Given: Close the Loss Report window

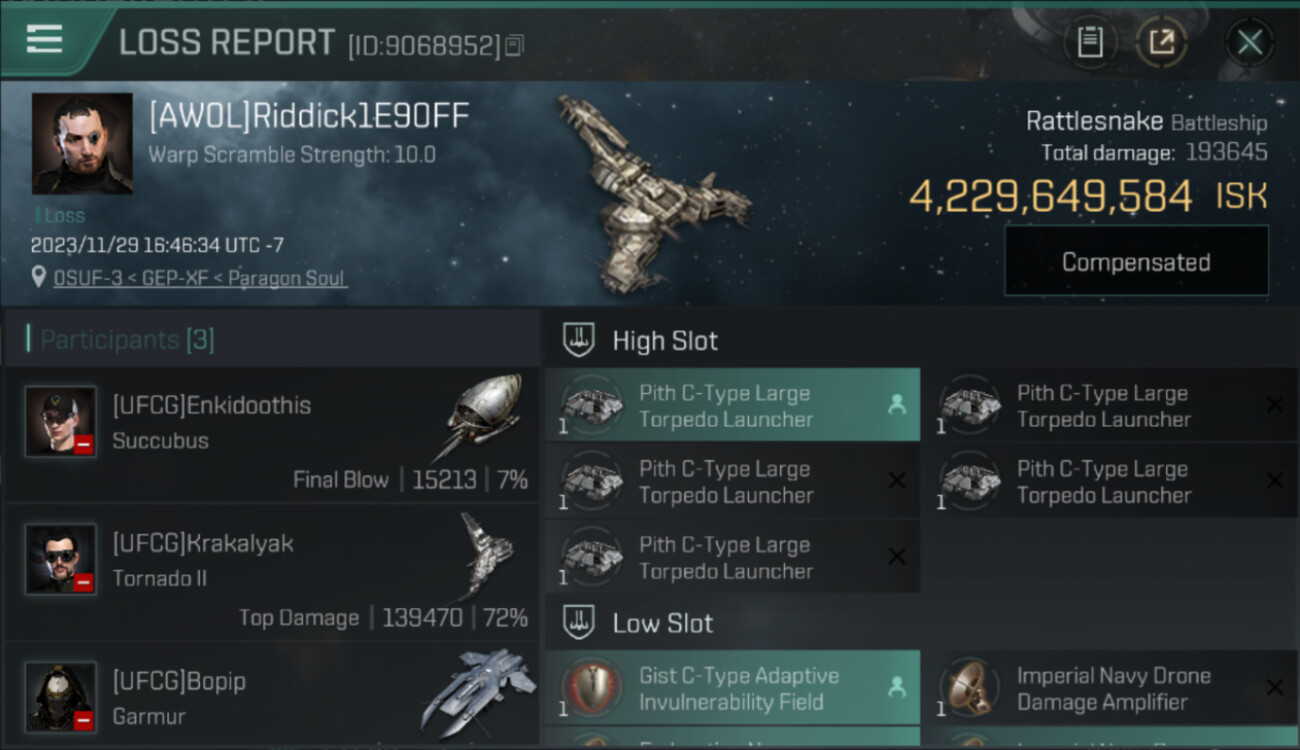Looking at the screenshot, I should 1249,42.
